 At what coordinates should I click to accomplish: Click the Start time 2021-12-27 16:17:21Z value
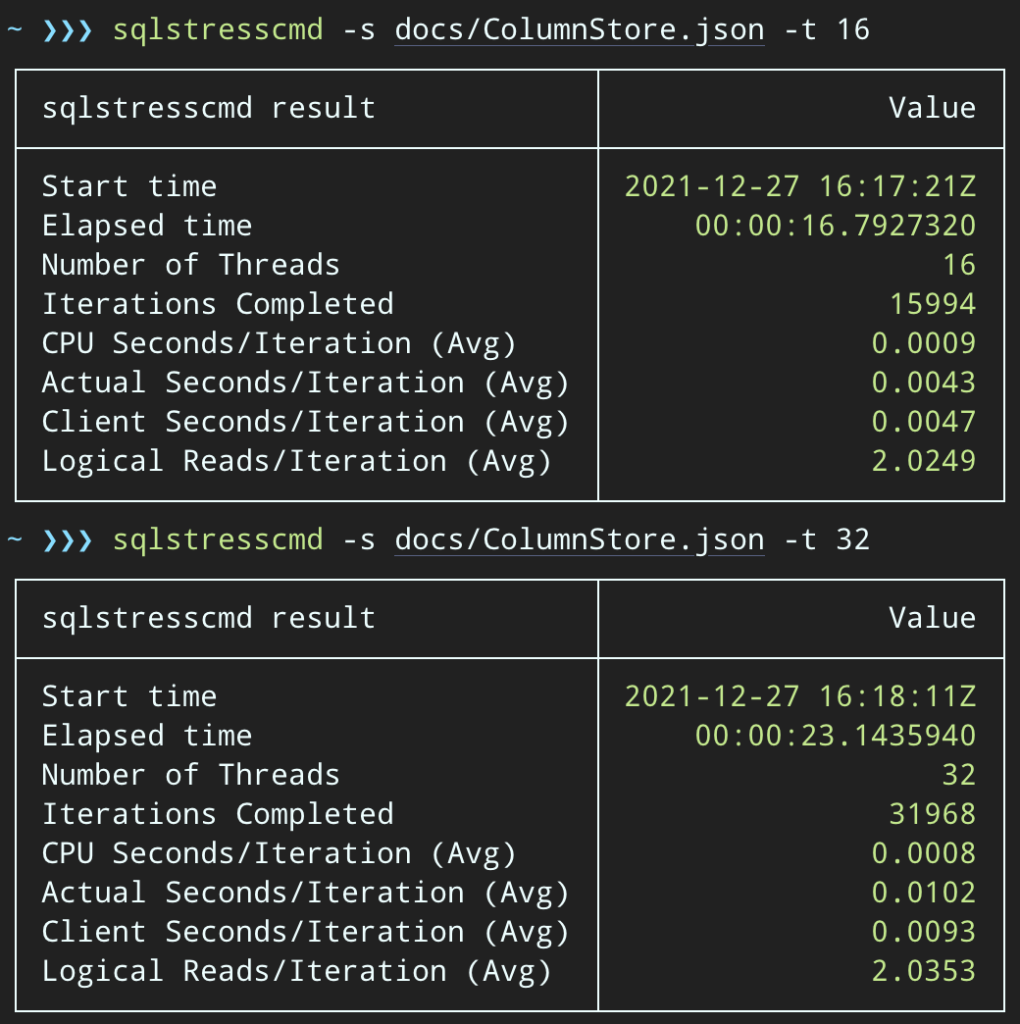click(x=800, y=185)
